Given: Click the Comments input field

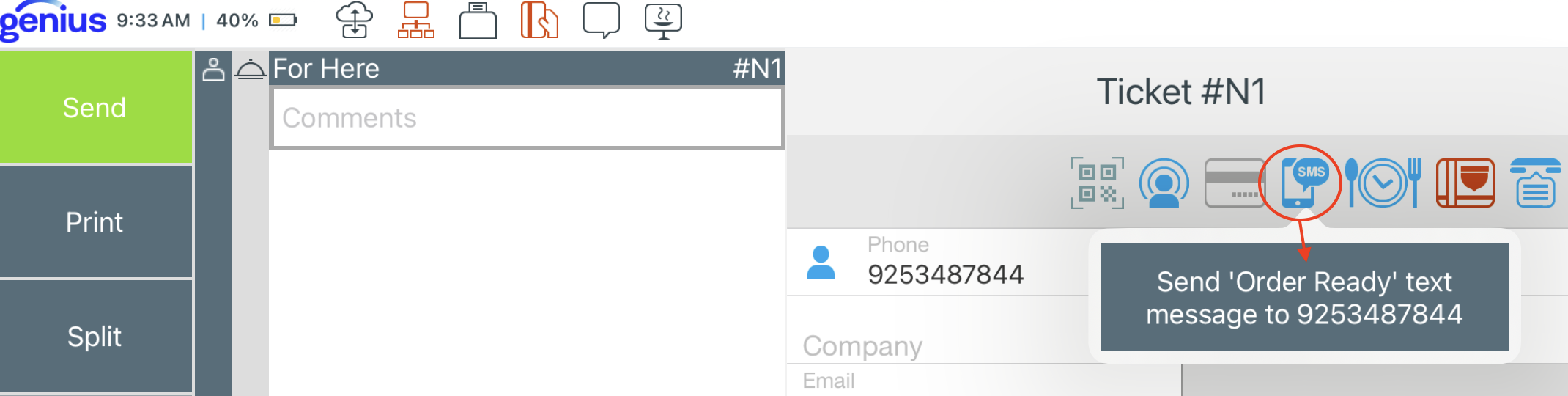Looking at the screenshot, I should (x=527, y=118).
